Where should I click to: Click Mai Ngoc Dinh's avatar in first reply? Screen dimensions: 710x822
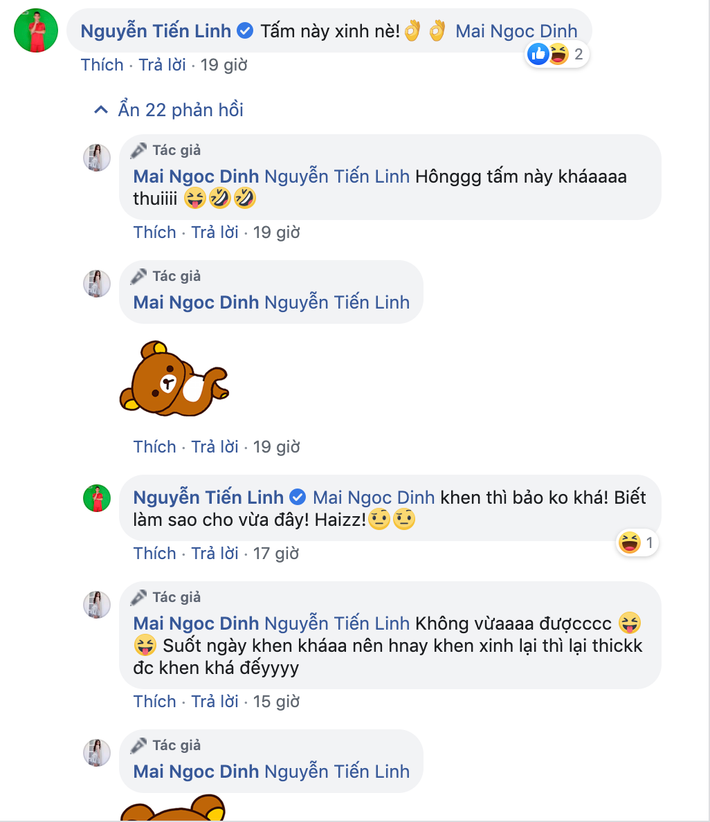pos(97,157)
